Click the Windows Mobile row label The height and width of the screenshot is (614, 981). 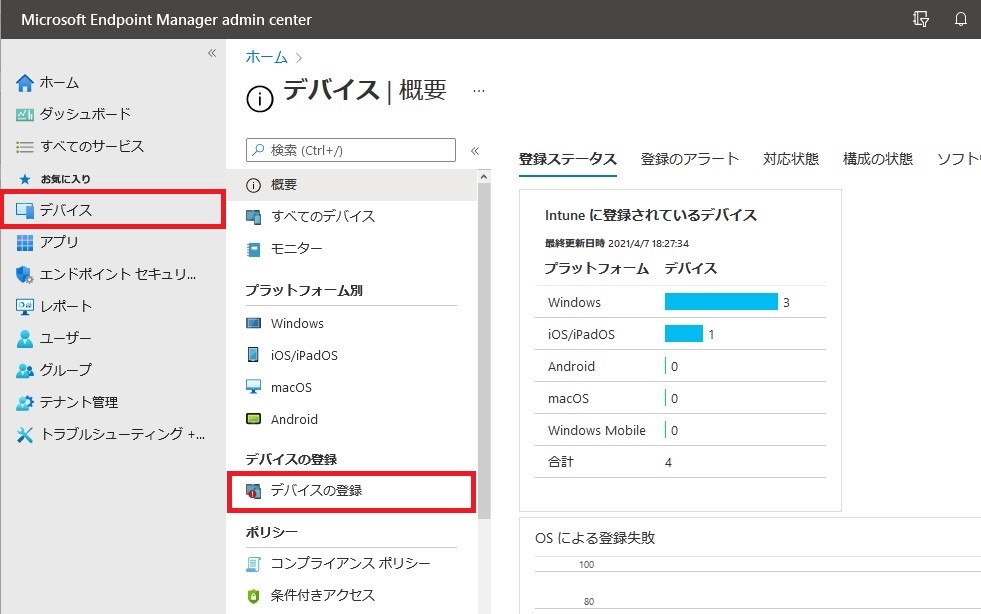pyautogui.click(x=596, y=431)
